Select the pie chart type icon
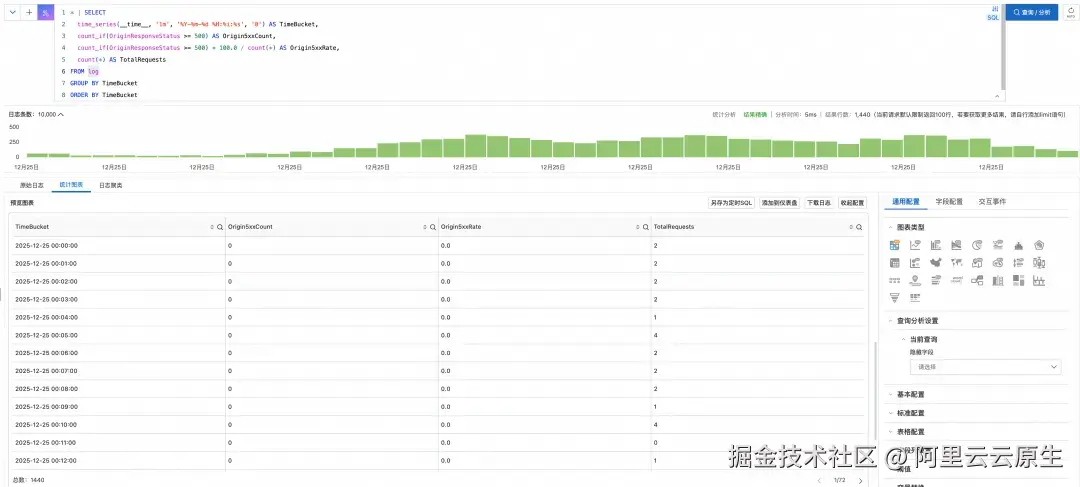1080x487 pixels. pos(977,245)
